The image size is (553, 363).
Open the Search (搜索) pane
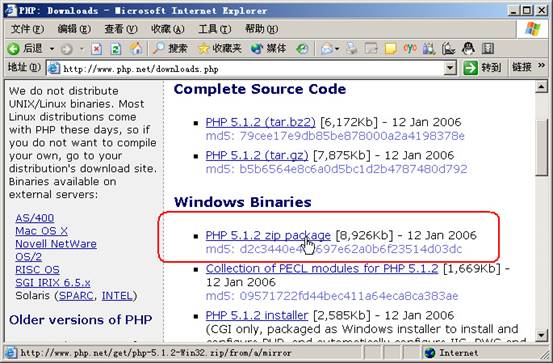click(x=170, y=48)
